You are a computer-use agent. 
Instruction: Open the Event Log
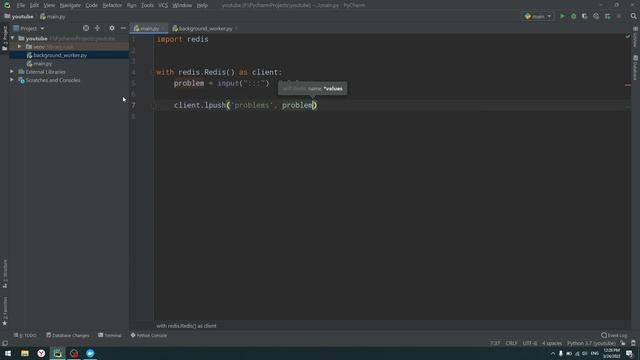click(x=614, y=335)
